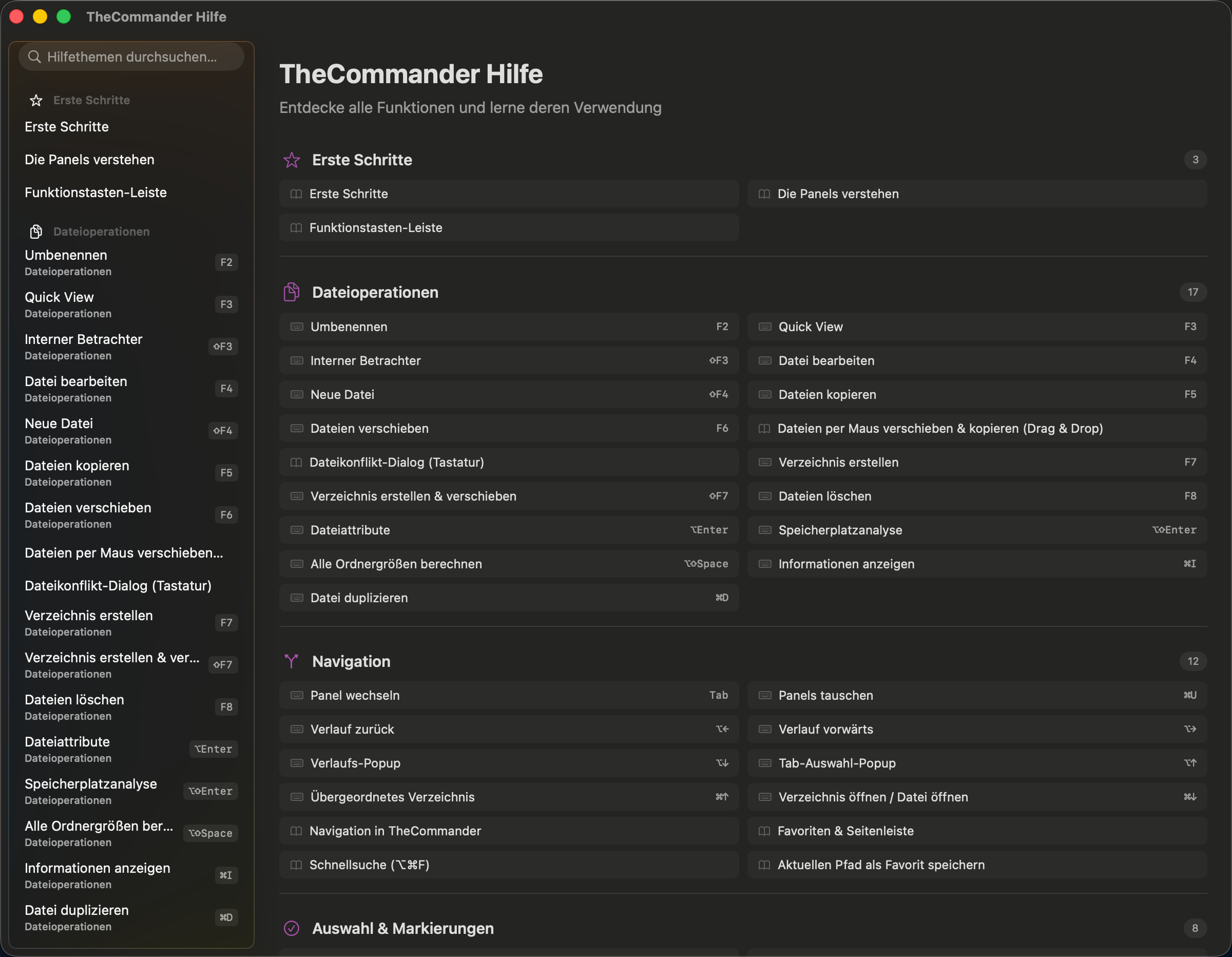Viewport: 1232px width, 957px height.
Task: Select Umbenennen F2 entry in sidebar
Action: [x=131, y=262]
